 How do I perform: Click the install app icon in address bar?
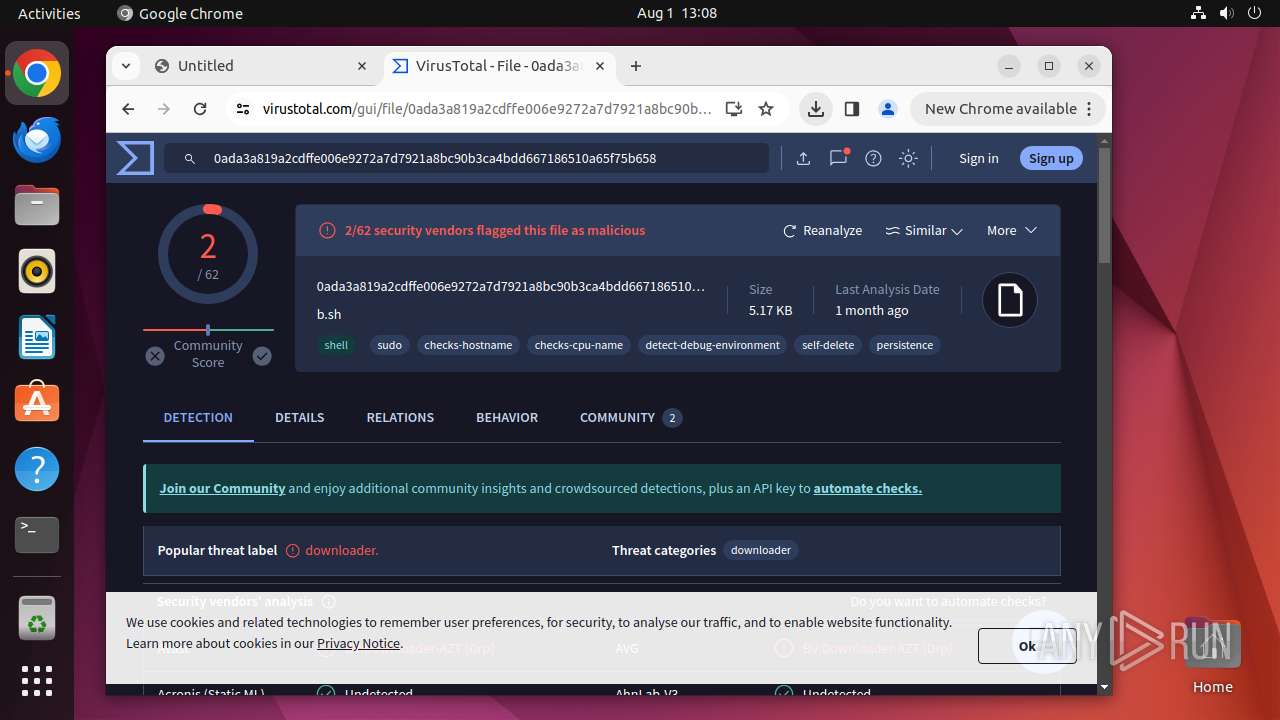[734, 109]
